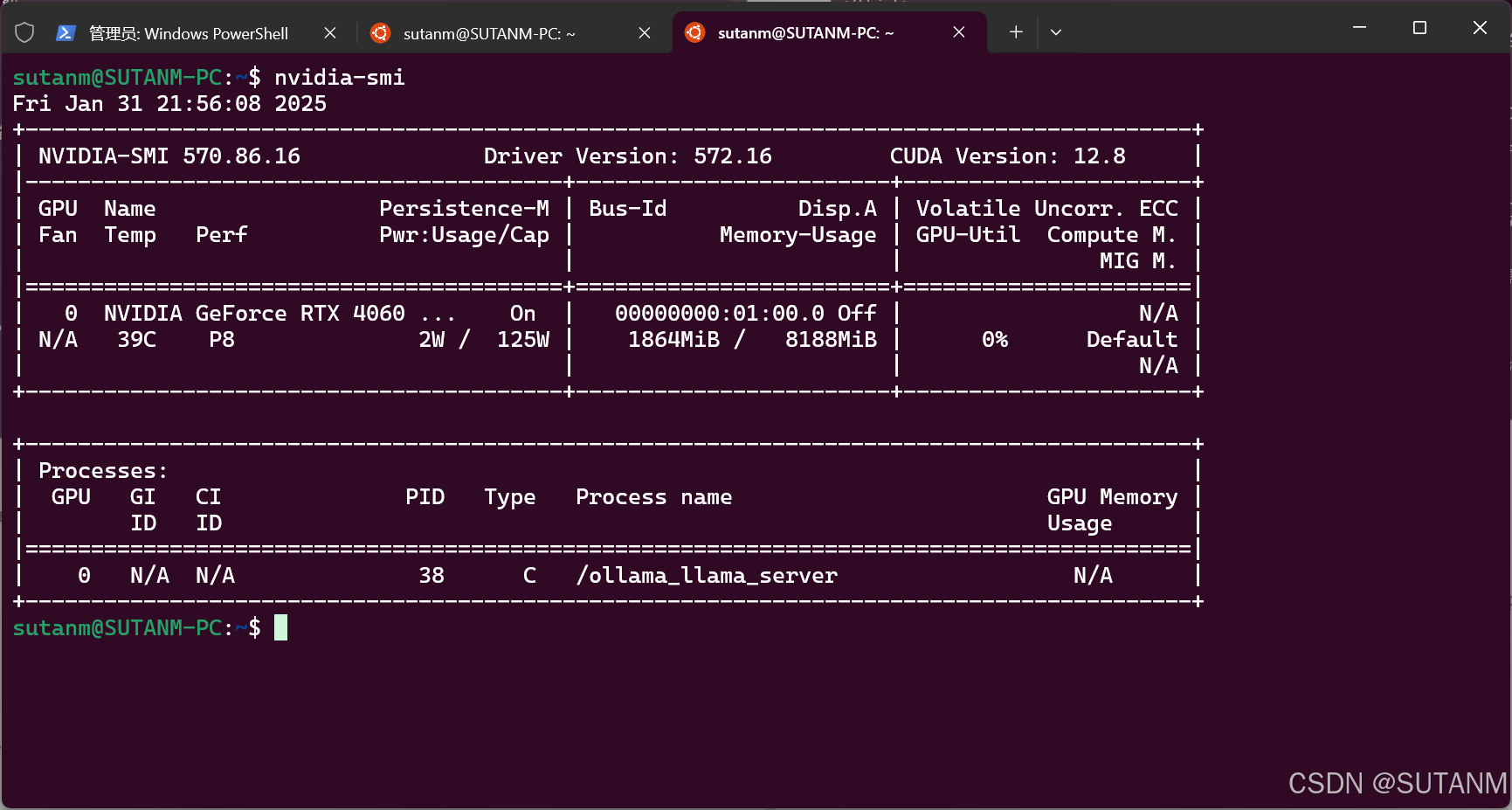Click the 'P8' performance state
Image resolution: width=1512 pixels, height=810 pixels.
tap(222, 340)
